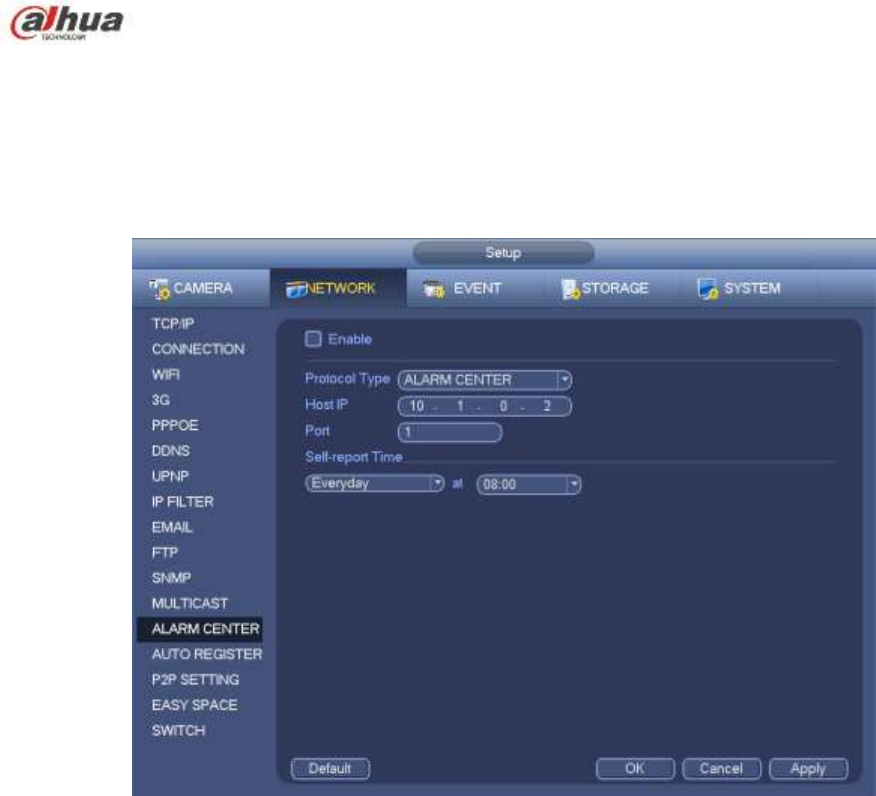Image resolution: width=876 pixels, height=796 pixels.
Task: Open EMAIL settings
Action: [172, 527]
